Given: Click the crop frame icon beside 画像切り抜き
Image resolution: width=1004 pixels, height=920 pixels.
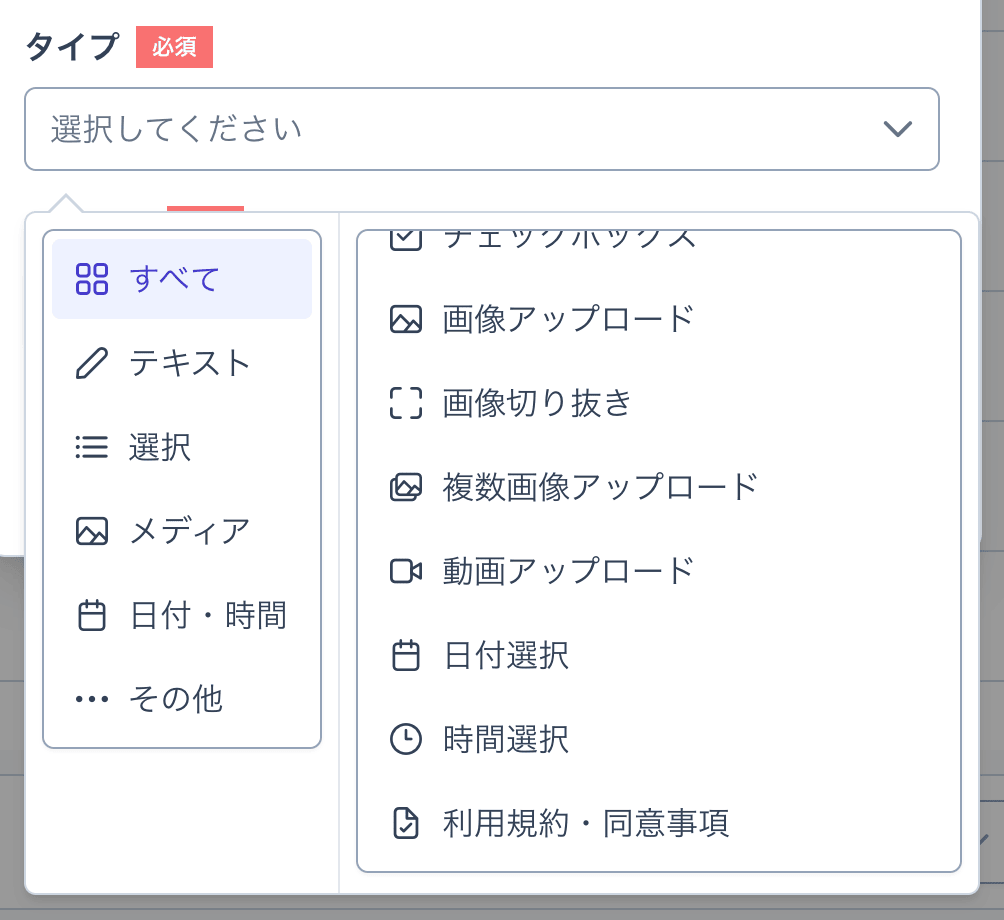Looking at the screenshot, I should click(406, 403).
